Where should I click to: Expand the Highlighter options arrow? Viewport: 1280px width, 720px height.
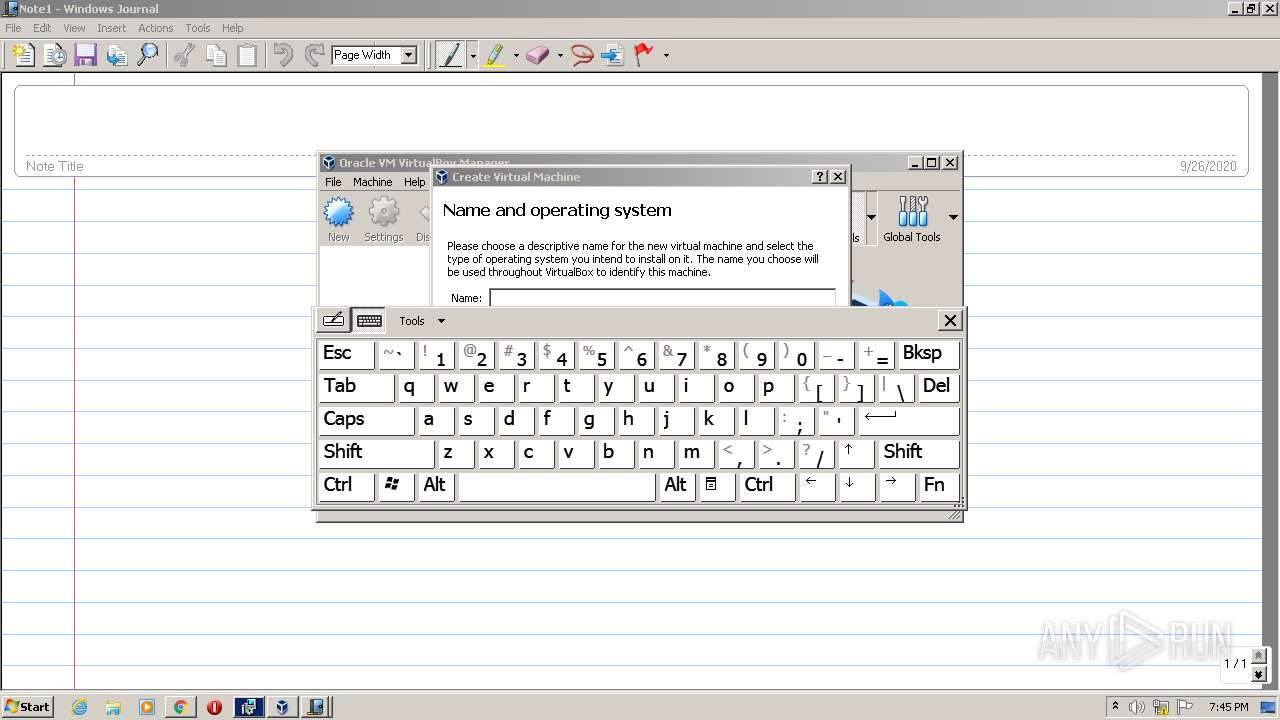coord(516,56)
